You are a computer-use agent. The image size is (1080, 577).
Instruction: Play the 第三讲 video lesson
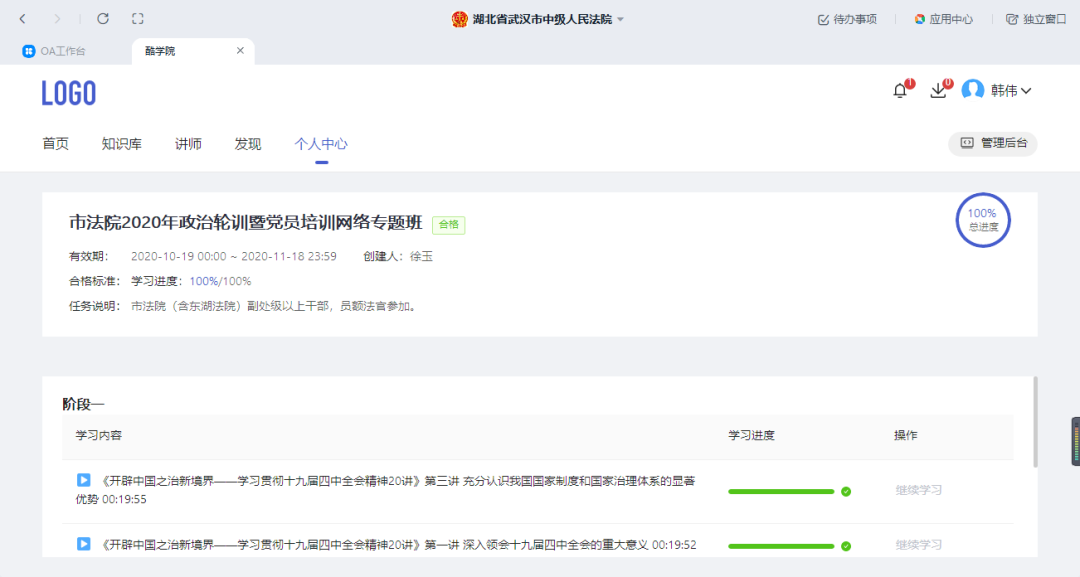tap(83, 480)
